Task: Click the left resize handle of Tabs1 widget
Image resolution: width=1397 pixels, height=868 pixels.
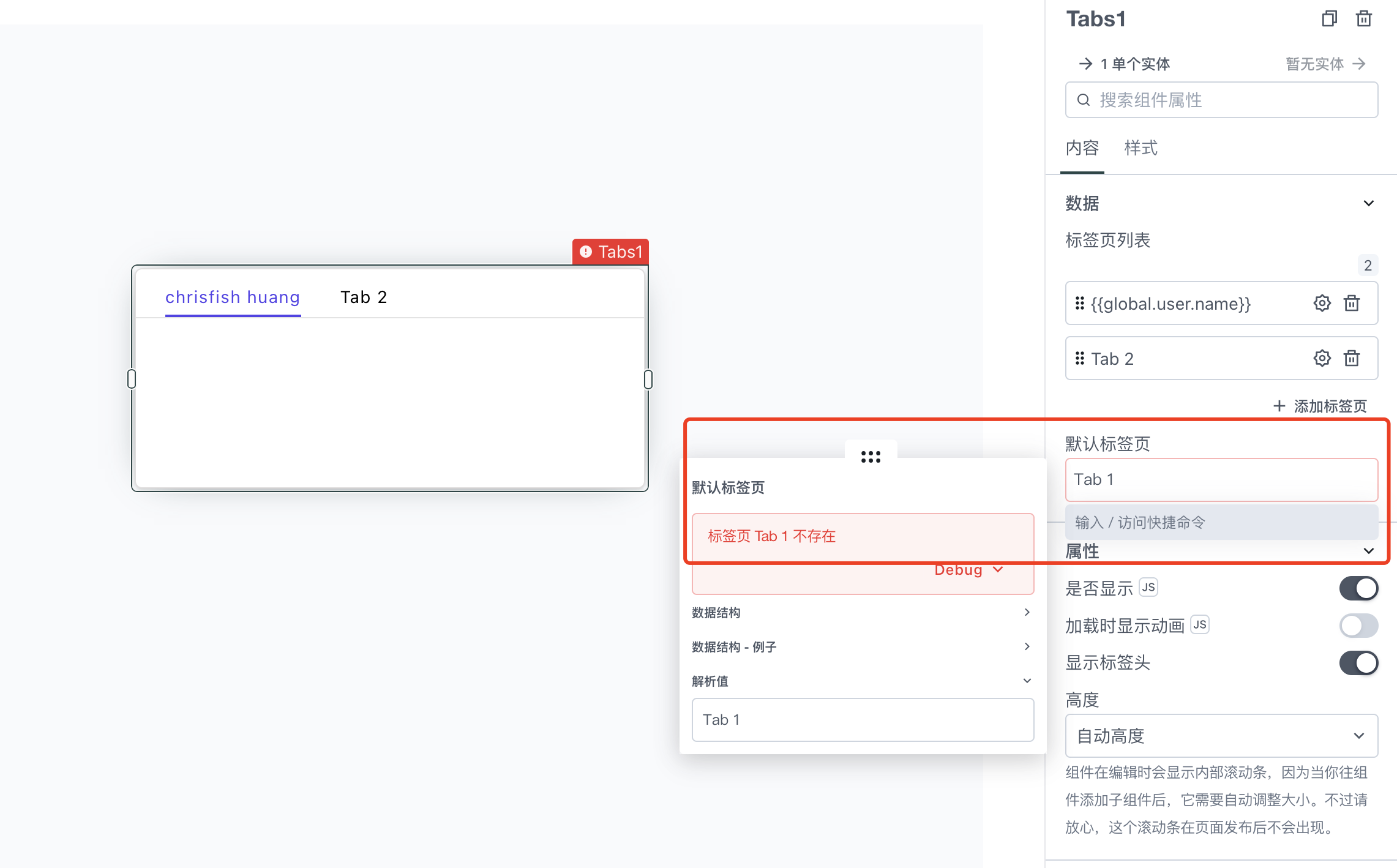Action: point(132,379)
